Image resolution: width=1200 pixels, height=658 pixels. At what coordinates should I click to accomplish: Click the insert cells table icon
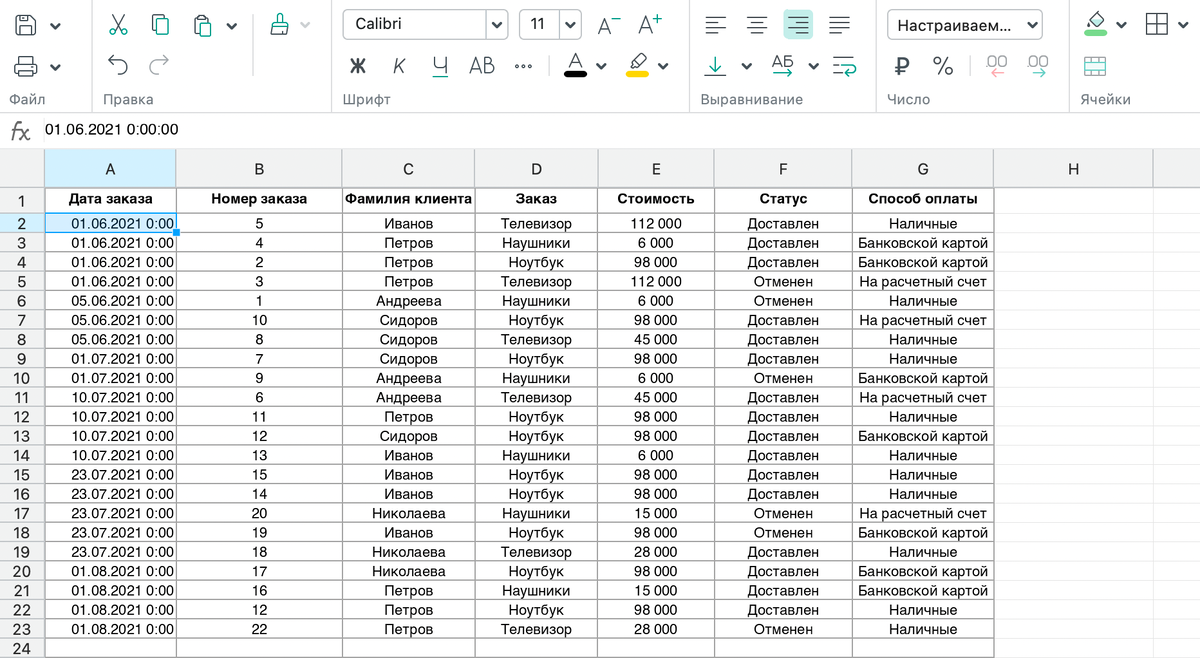[x=1095, y=66]
